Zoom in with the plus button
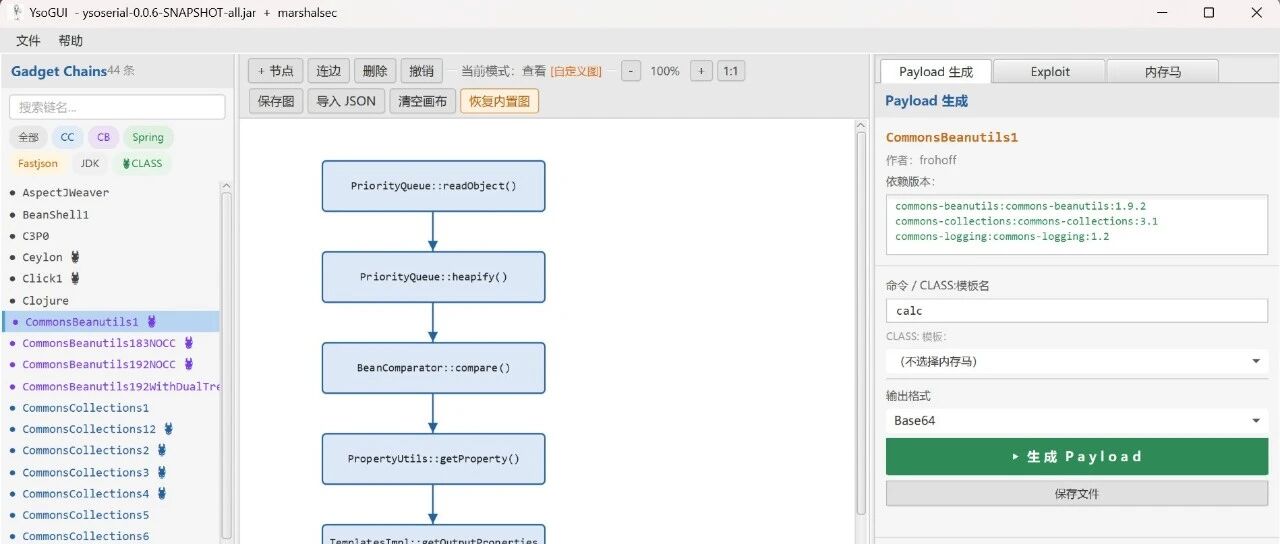The height and width of the screenshot is (544, 1280). [x=701, y=71]
